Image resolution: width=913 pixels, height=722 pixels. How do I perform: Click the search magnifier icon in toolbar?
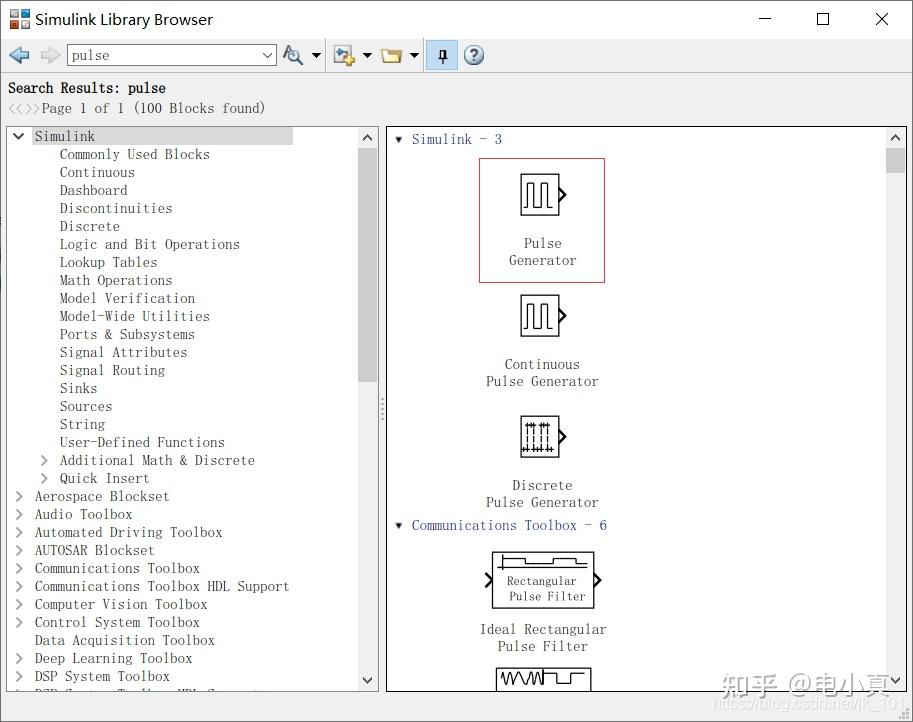(295, 55)
